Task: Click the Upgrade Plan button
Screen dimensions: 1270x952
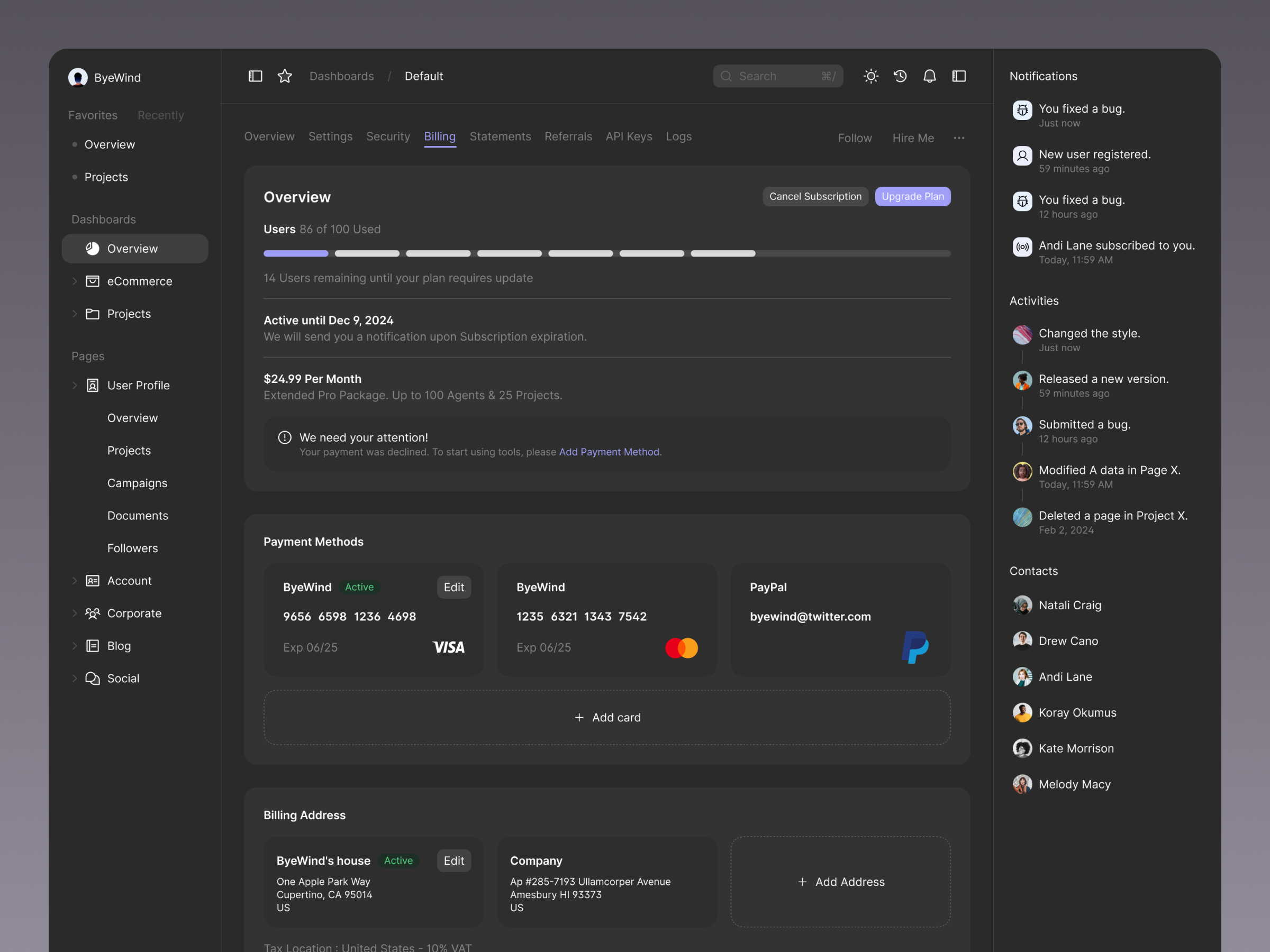Action: coord(912,196)
